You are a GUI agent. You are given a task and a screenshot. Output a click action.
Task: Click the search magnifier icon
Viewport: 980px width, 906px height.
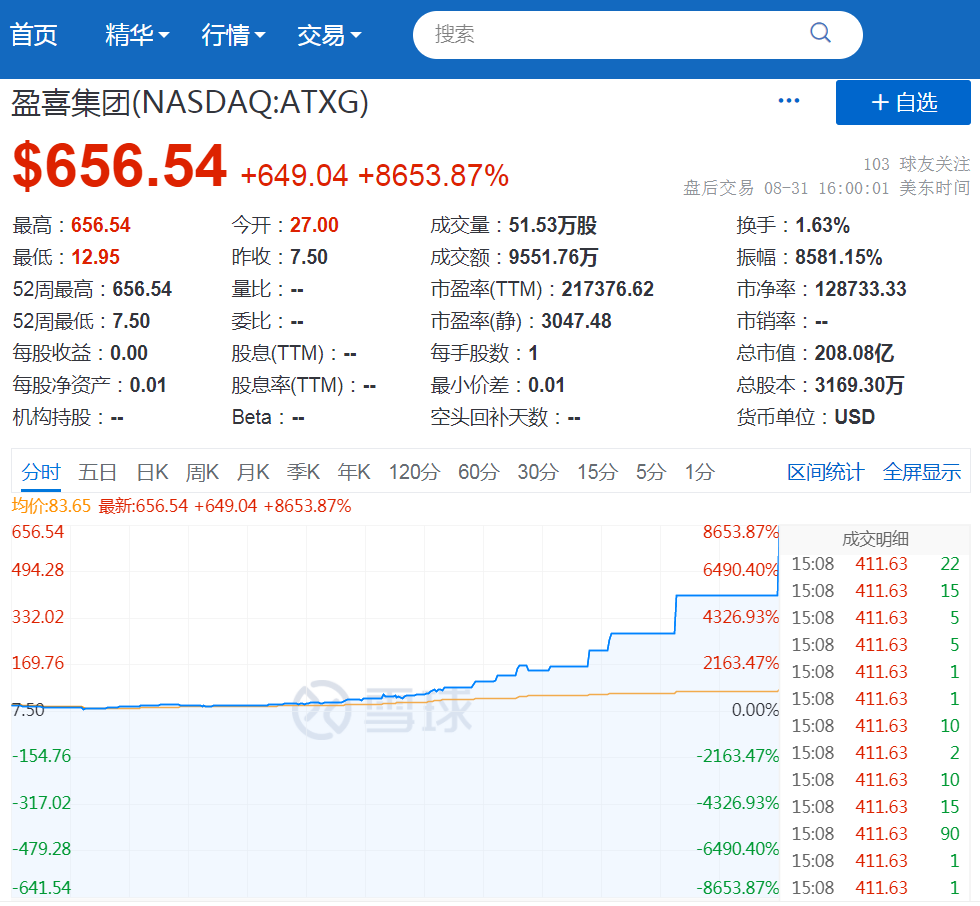[820, 34]
